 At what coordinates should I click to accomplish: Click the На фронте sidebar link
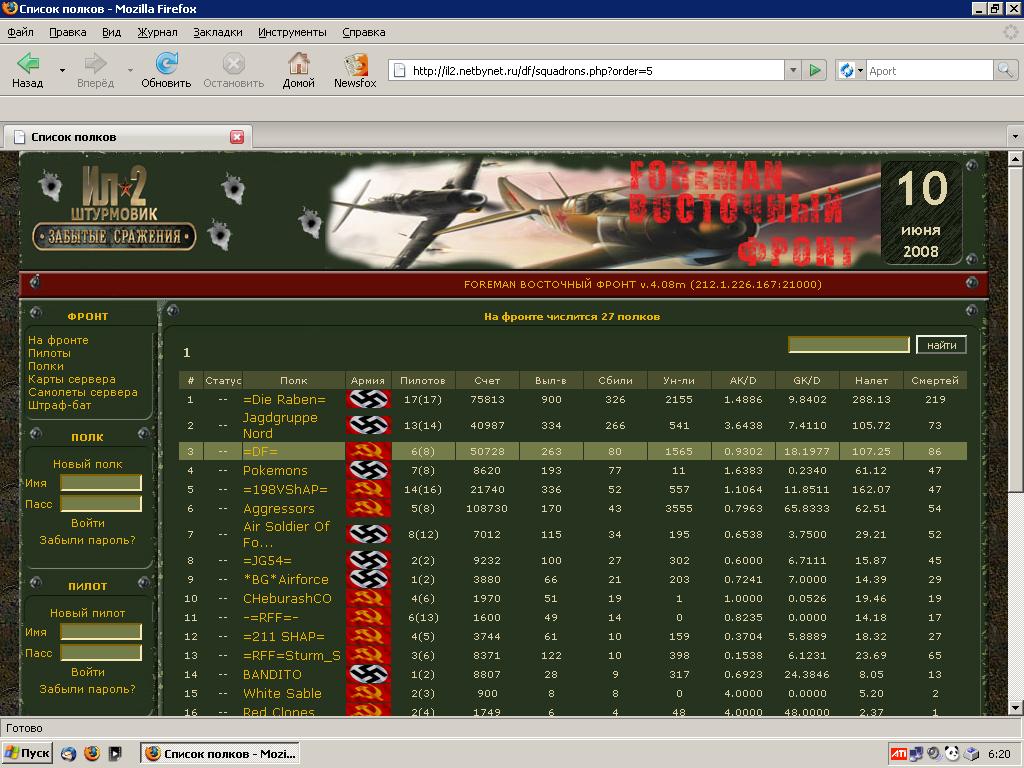point(58,340)
